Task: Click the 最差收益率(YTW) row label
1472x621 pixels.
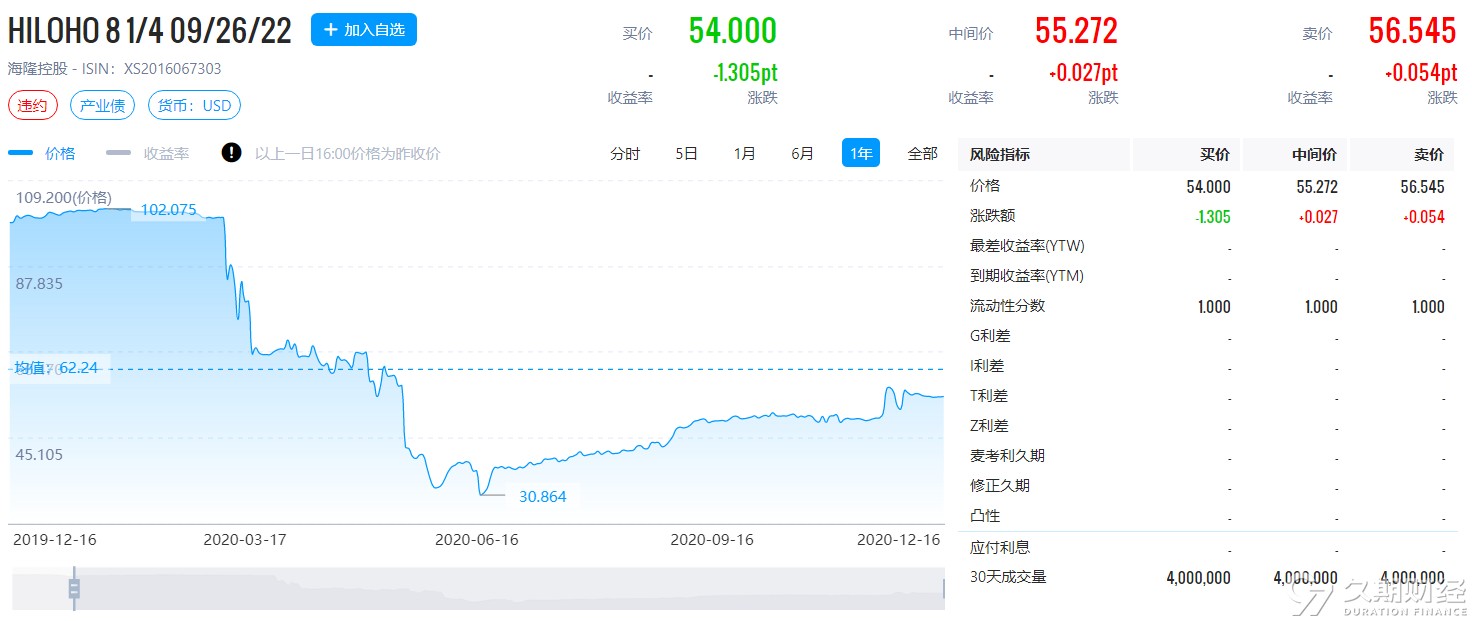Action: pyautogui.click(x=1027, y=246)
